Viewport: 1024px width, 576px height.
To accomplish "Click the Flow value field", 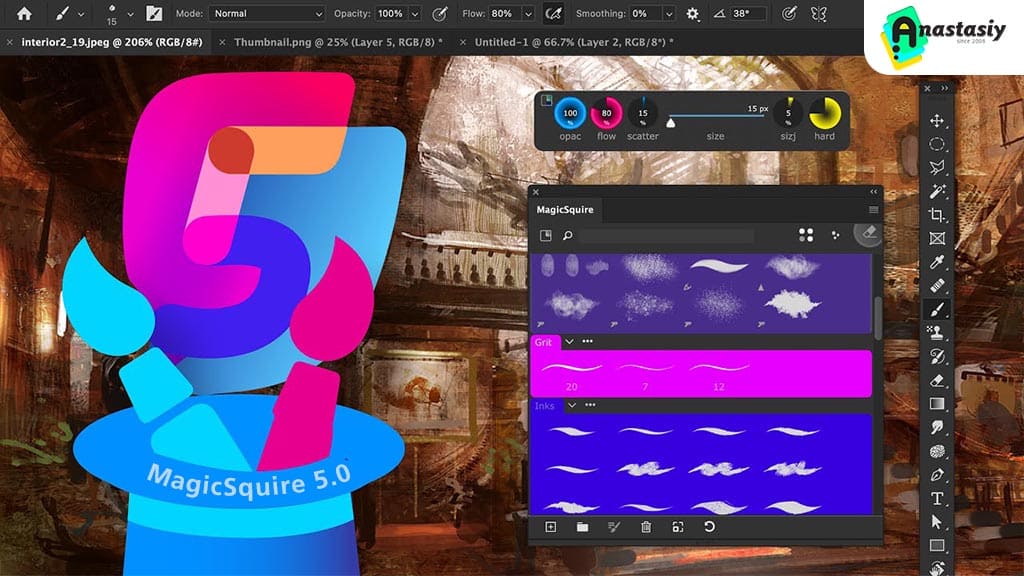I will pos(505,14).
